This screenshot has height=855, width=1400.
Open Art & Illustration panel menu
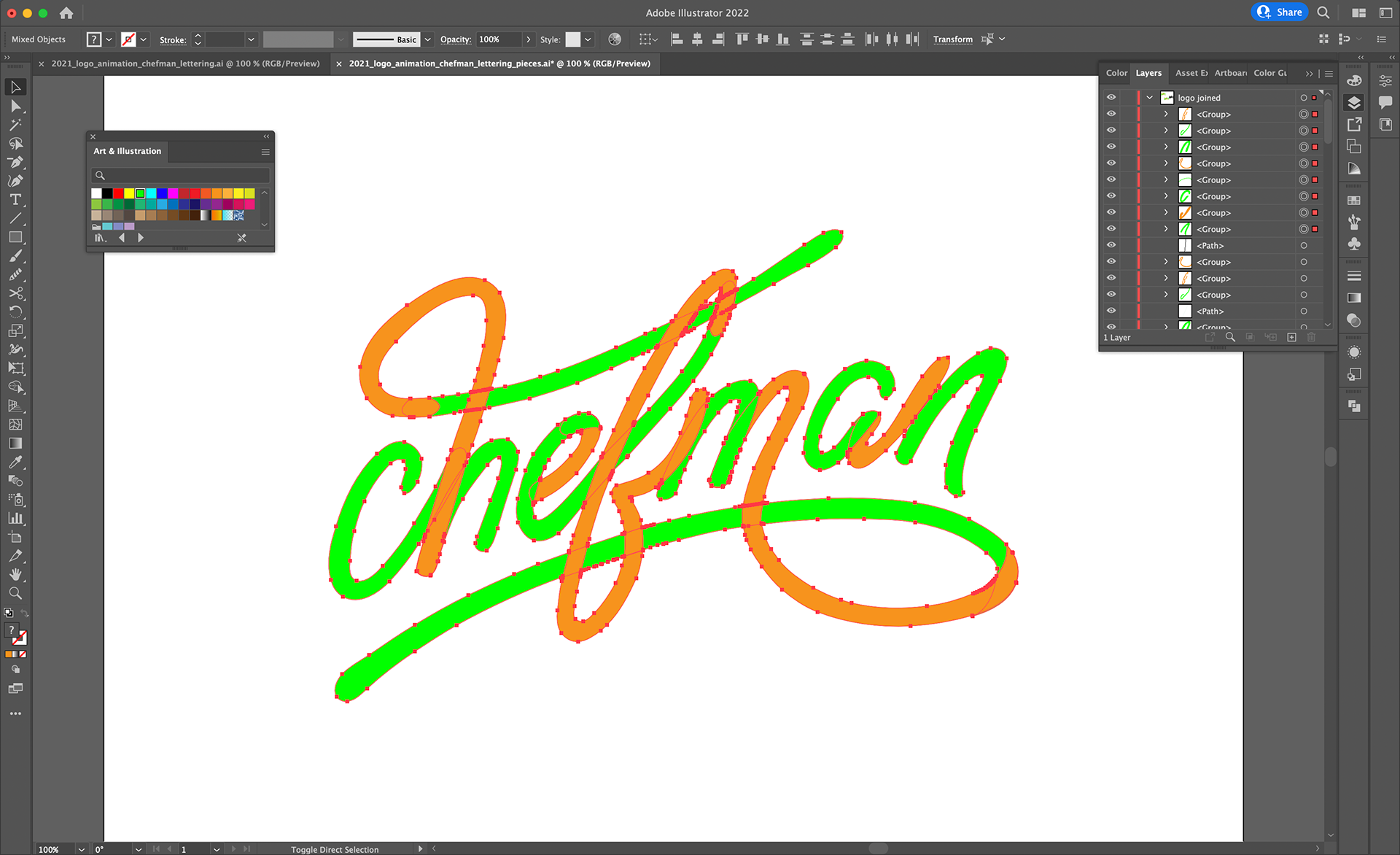tap(265, 152)
